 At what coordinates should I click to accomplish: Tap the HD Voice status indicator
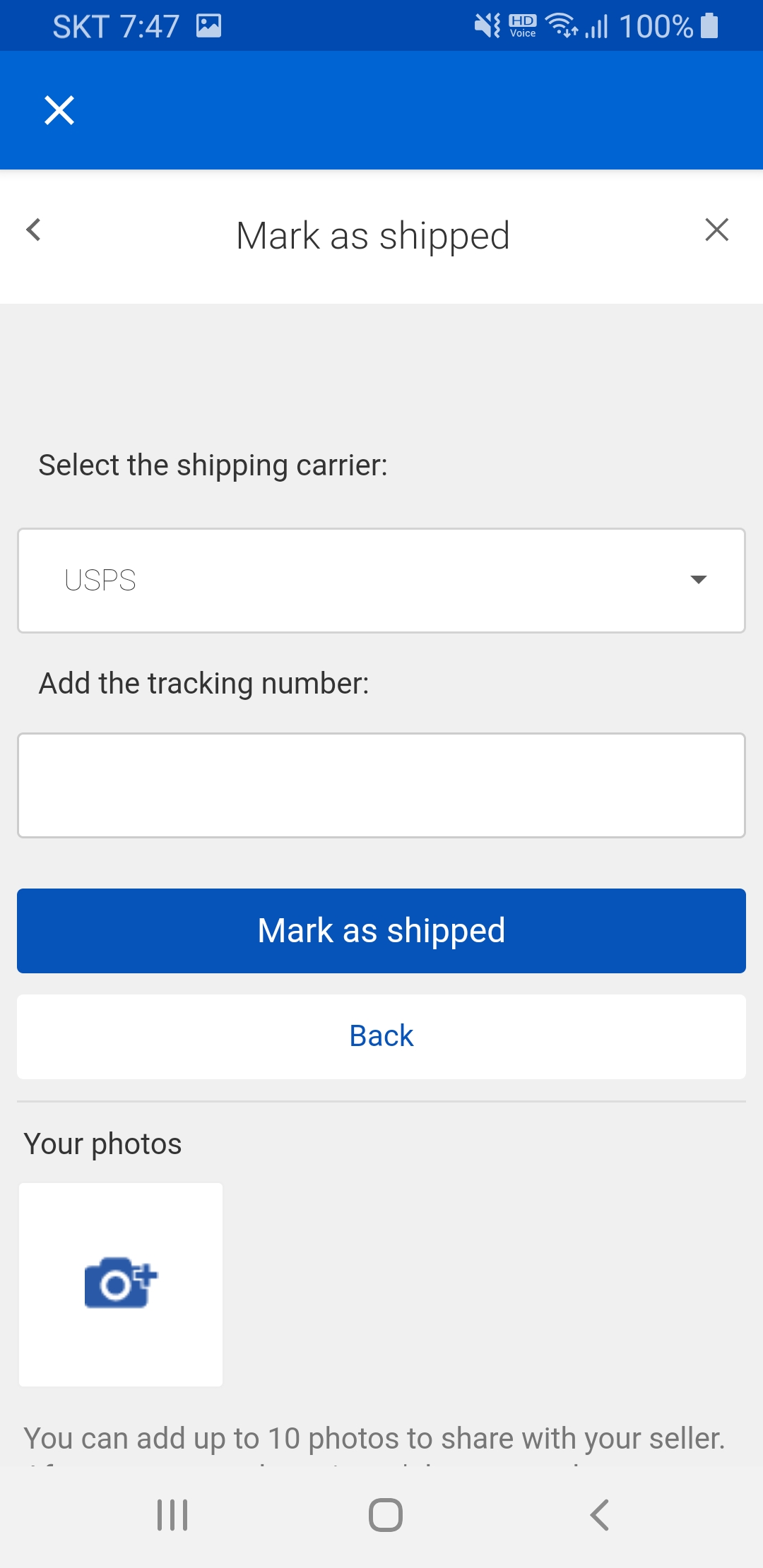coord(523,26)
